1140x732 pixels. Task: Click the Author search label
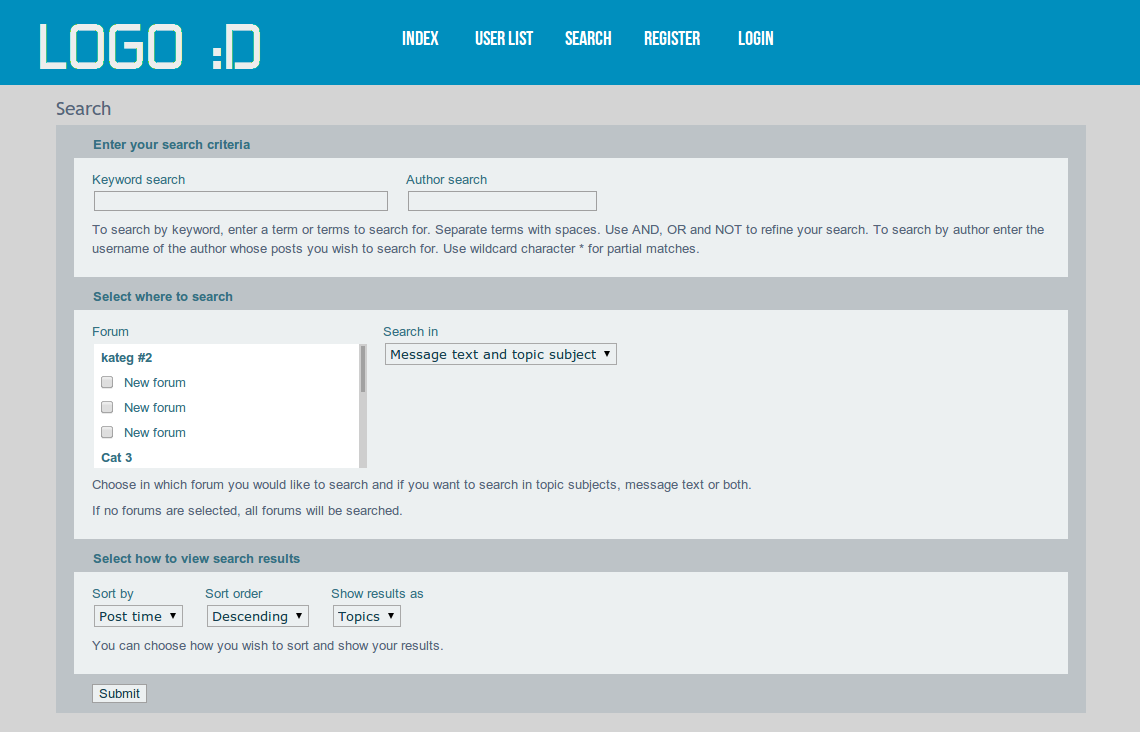tap(446, 180)
